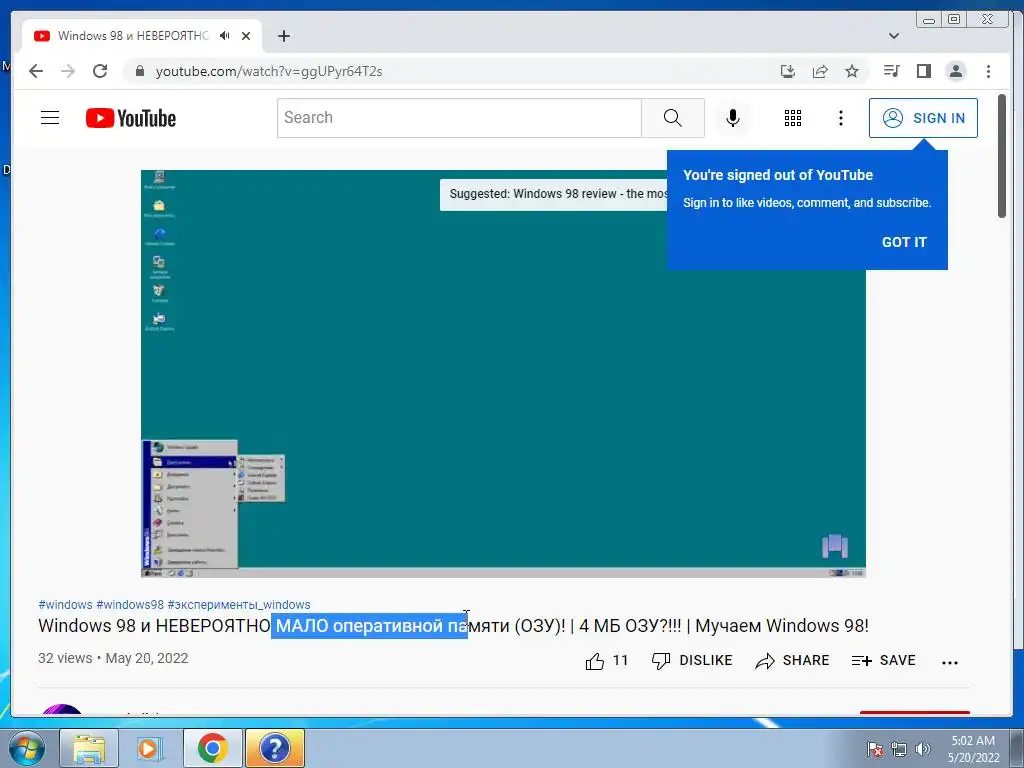Open Windows Explorer from taskbar

click(x=89, y=748)
